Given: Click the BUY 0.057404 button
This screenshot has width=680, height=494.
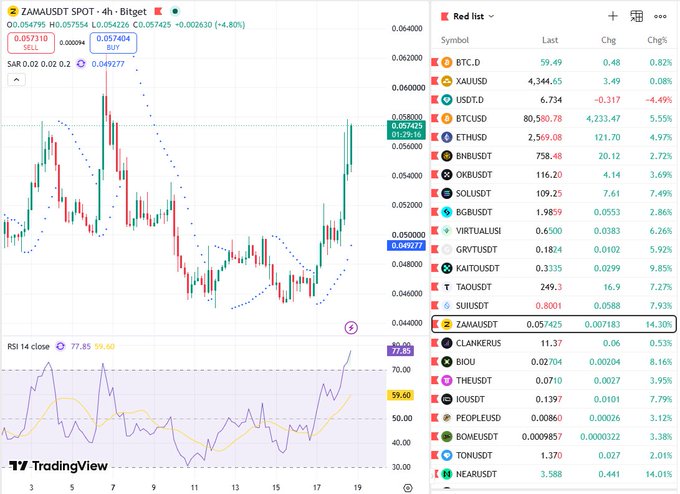Looking at the screenshot, I should click(x=113, y=43).
